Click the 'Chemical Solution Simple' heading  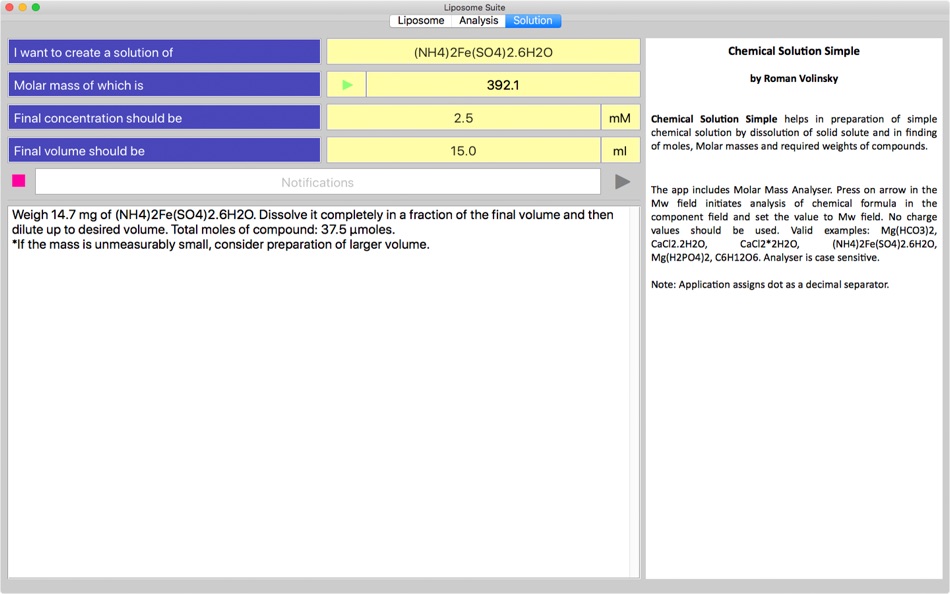click(x=794, y=51)
